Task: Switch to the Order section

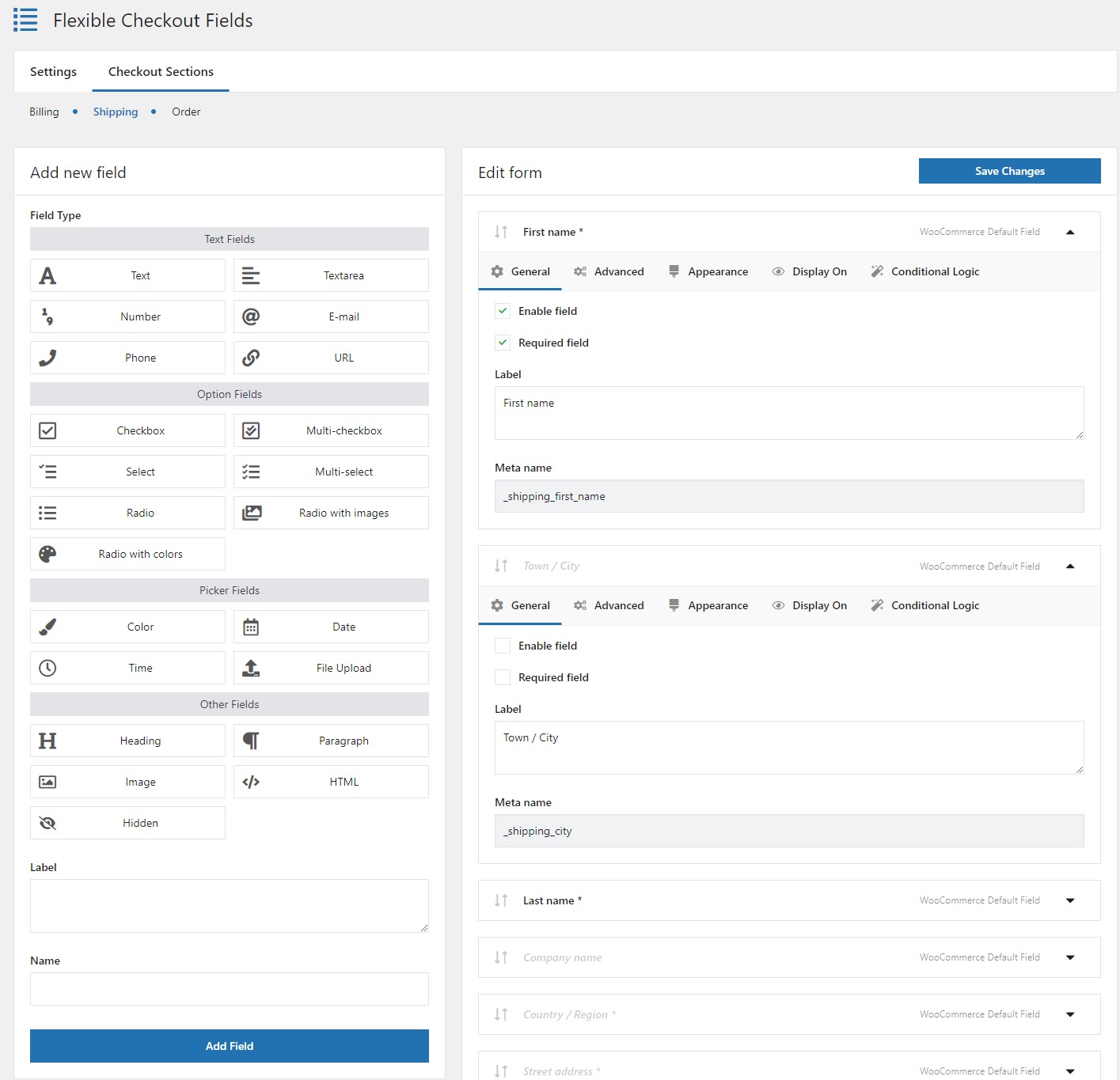Action: [186, 112]
